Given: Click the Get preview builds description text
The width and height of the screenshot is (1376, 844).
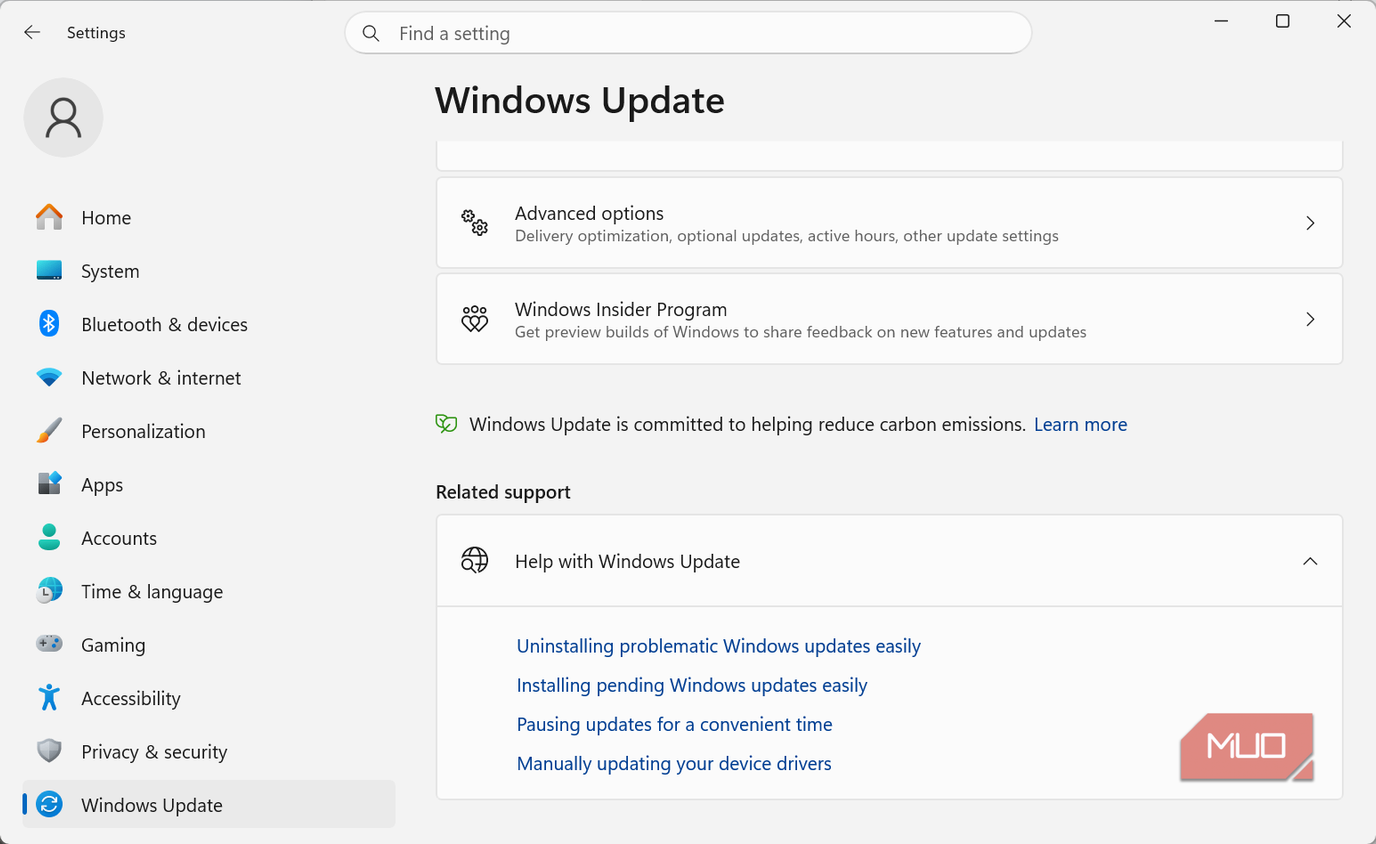Looking at the screenshot, I should coord(800,332).
